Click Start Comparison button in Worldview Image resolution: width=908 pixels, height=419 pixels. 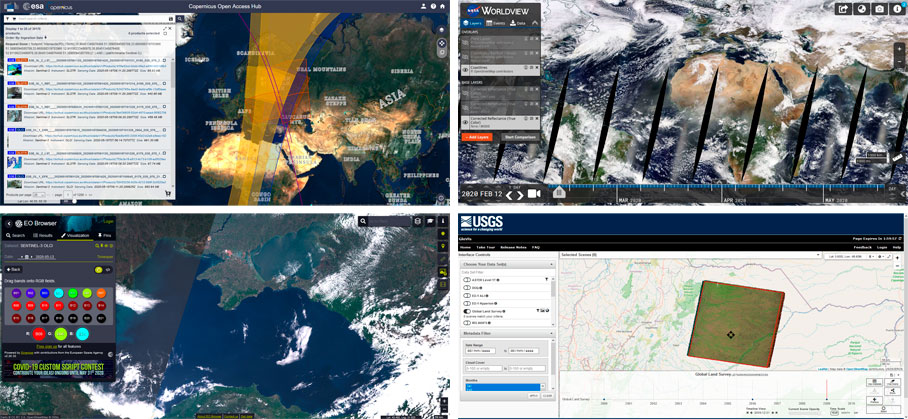pyautogui.click(x=521, y=137)
